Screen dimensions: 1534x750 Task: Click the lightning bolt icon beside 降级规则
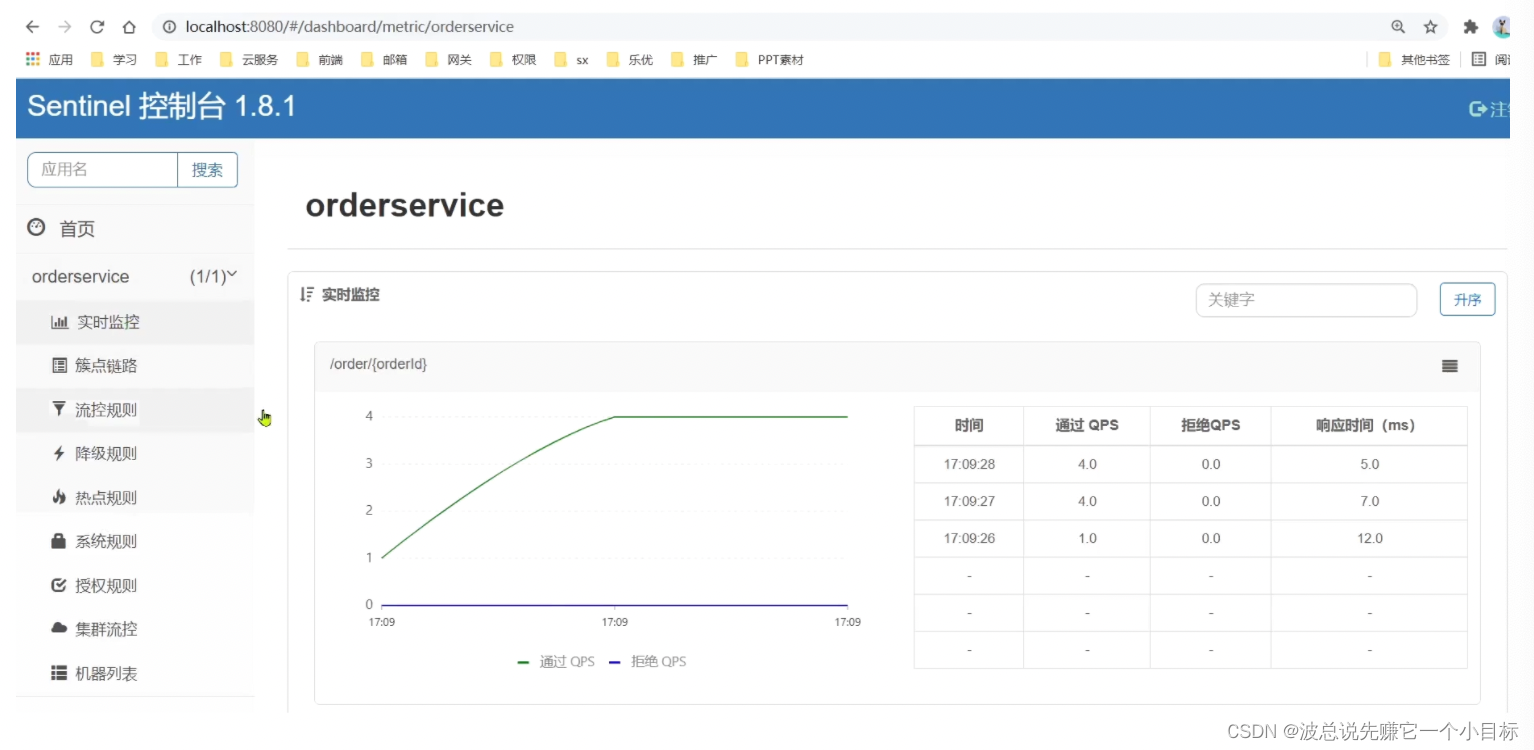tap(59, 453)
